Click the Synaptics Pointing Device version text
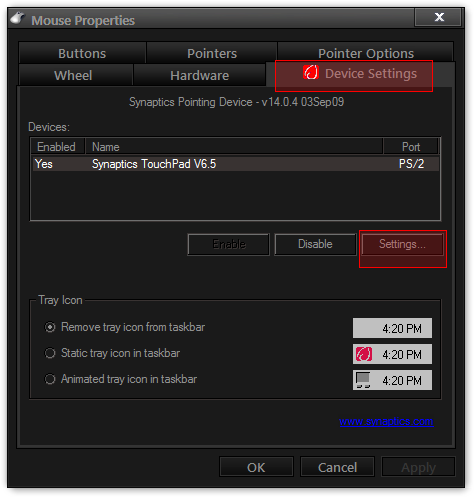The image size is (474, 497). click(x=236, y=102)
